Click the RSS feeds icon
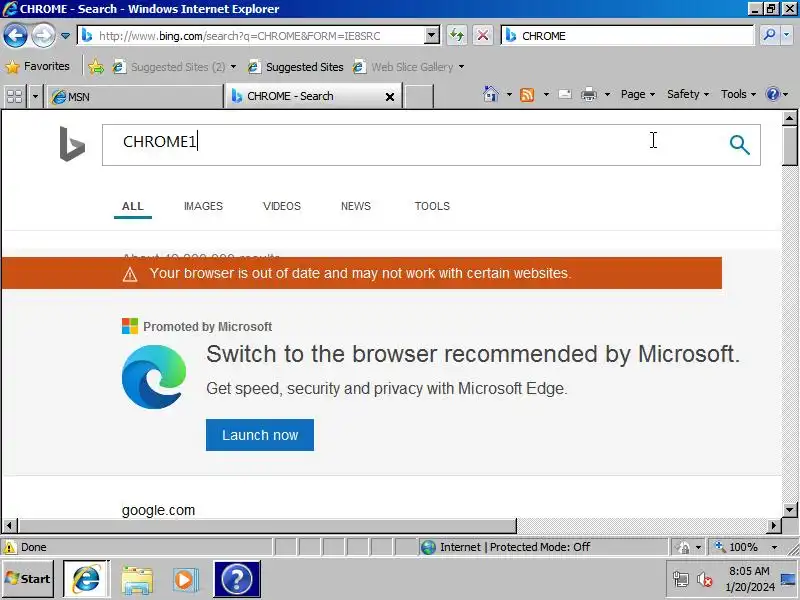The width and height of the screenshot is (800, 600). tap(527, 94)
